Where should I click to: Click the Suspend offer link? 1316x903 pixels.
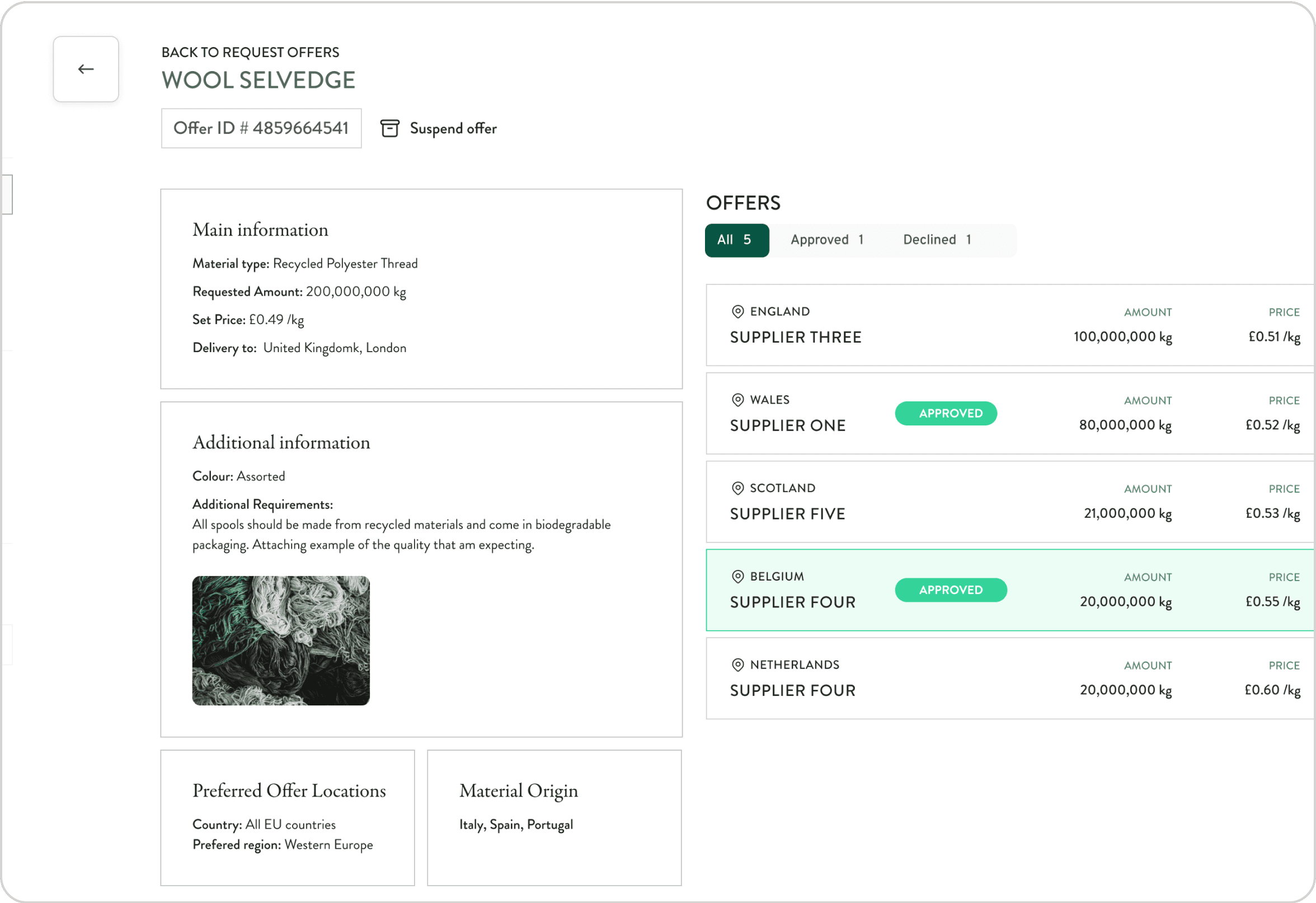(453, 129)
